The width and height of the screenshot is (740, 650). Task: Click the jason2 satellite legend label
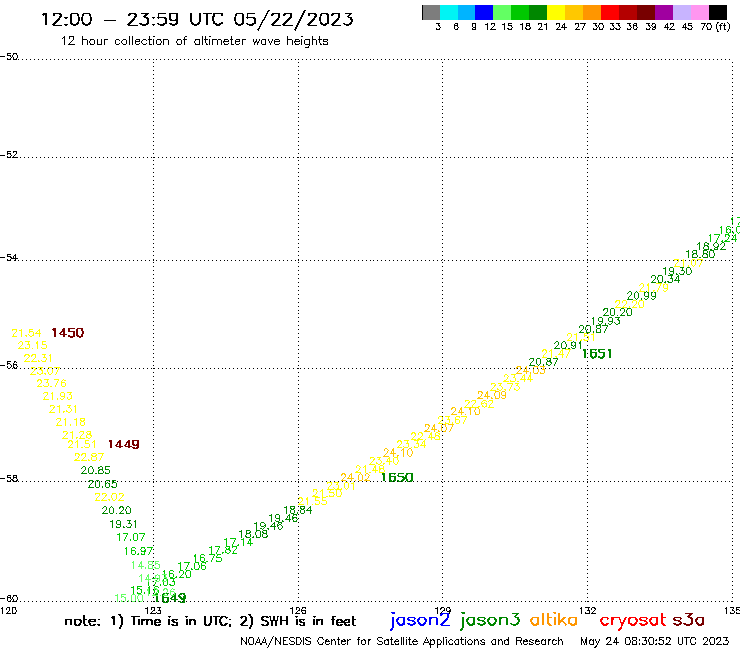420,620
